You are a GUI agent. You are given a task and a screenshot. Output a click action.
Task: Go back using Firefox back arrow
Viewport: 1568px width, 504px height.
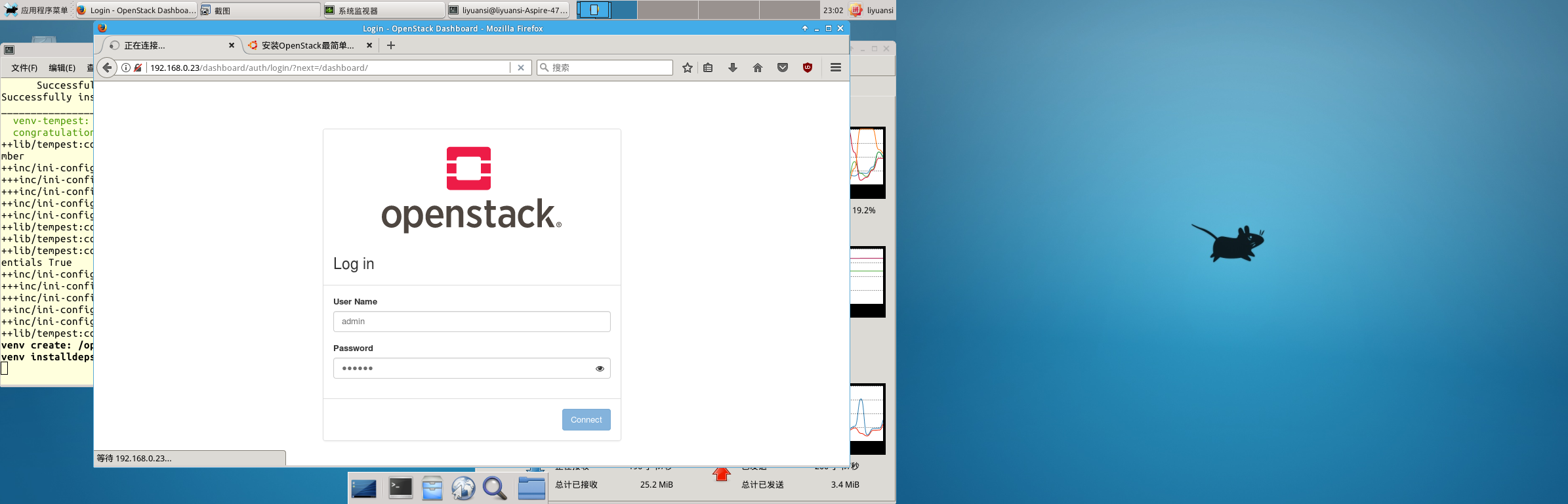point(107,68)
